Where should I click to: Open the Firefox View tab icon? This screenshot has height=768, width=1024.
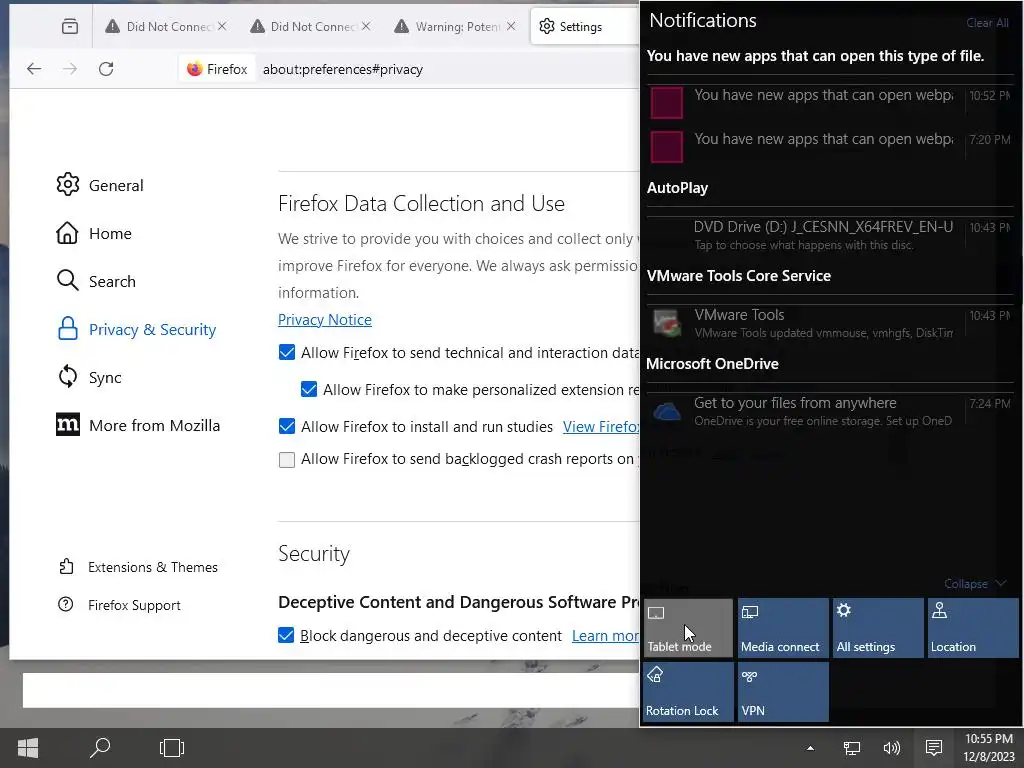click(69, 26)
